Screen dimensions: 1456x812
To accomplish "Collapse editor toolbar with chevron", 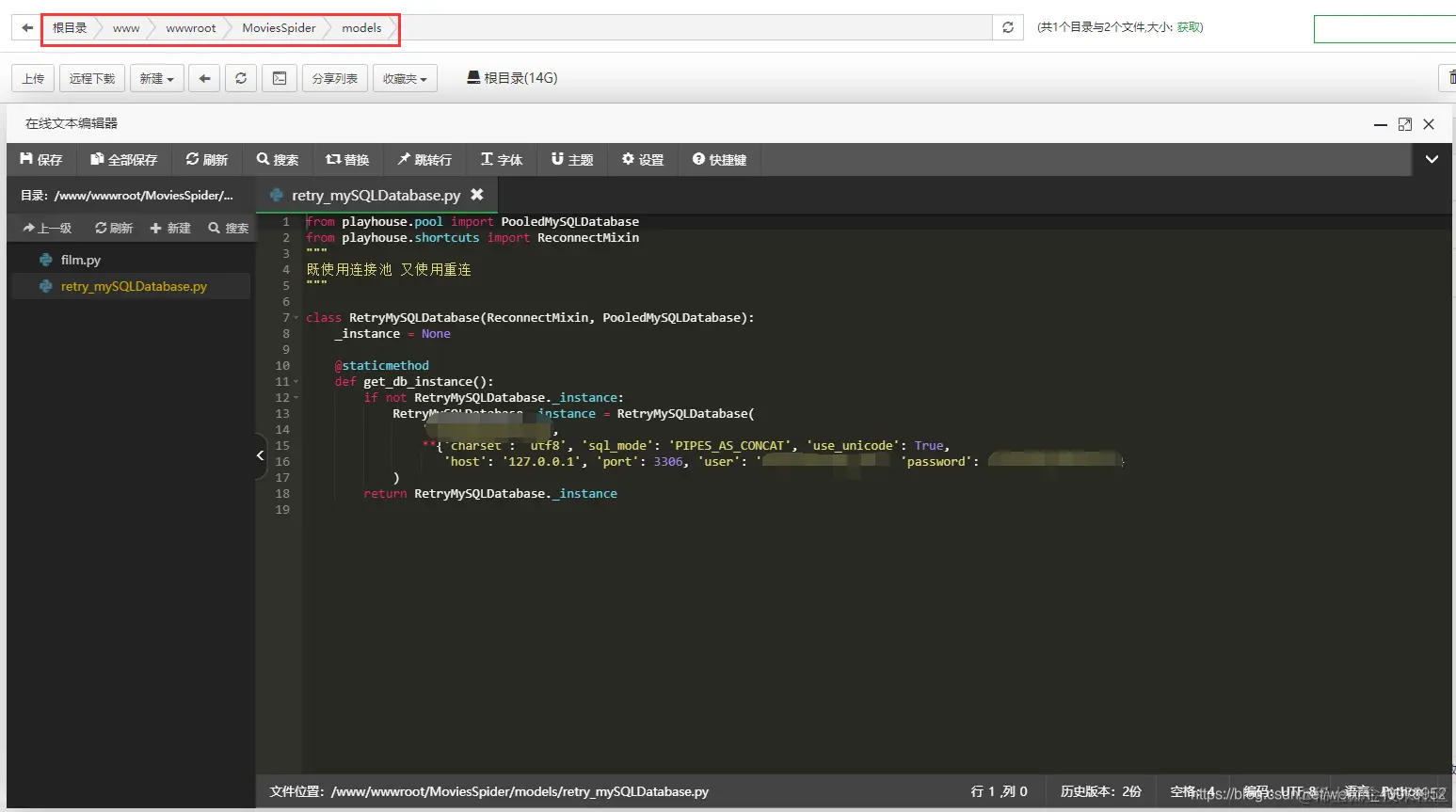I will click(1432, 160).
